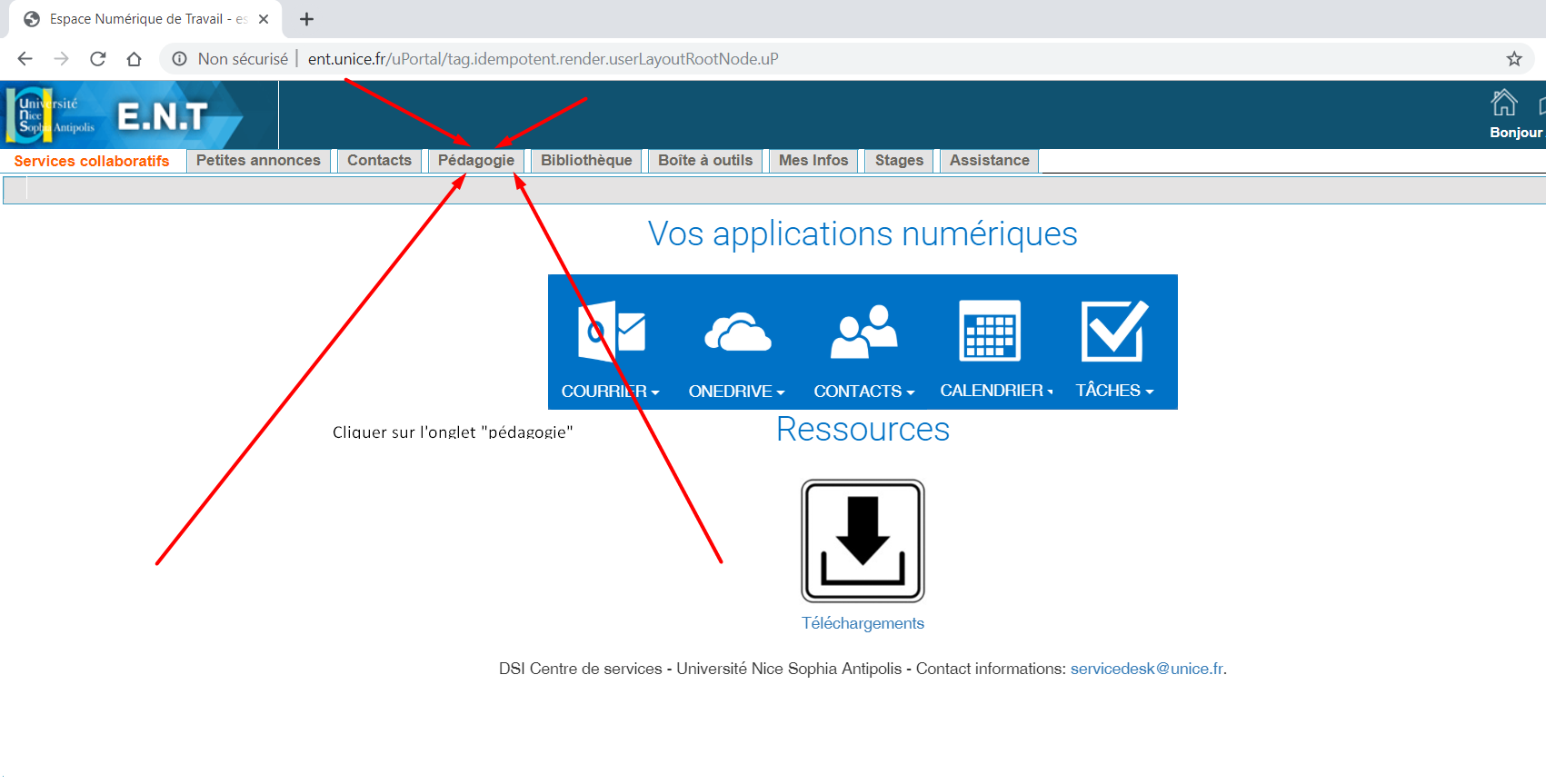Click the servicedesk@unice.fr email link
The height and width of the screenshot is (784, 1546).
coord(1147,669)
